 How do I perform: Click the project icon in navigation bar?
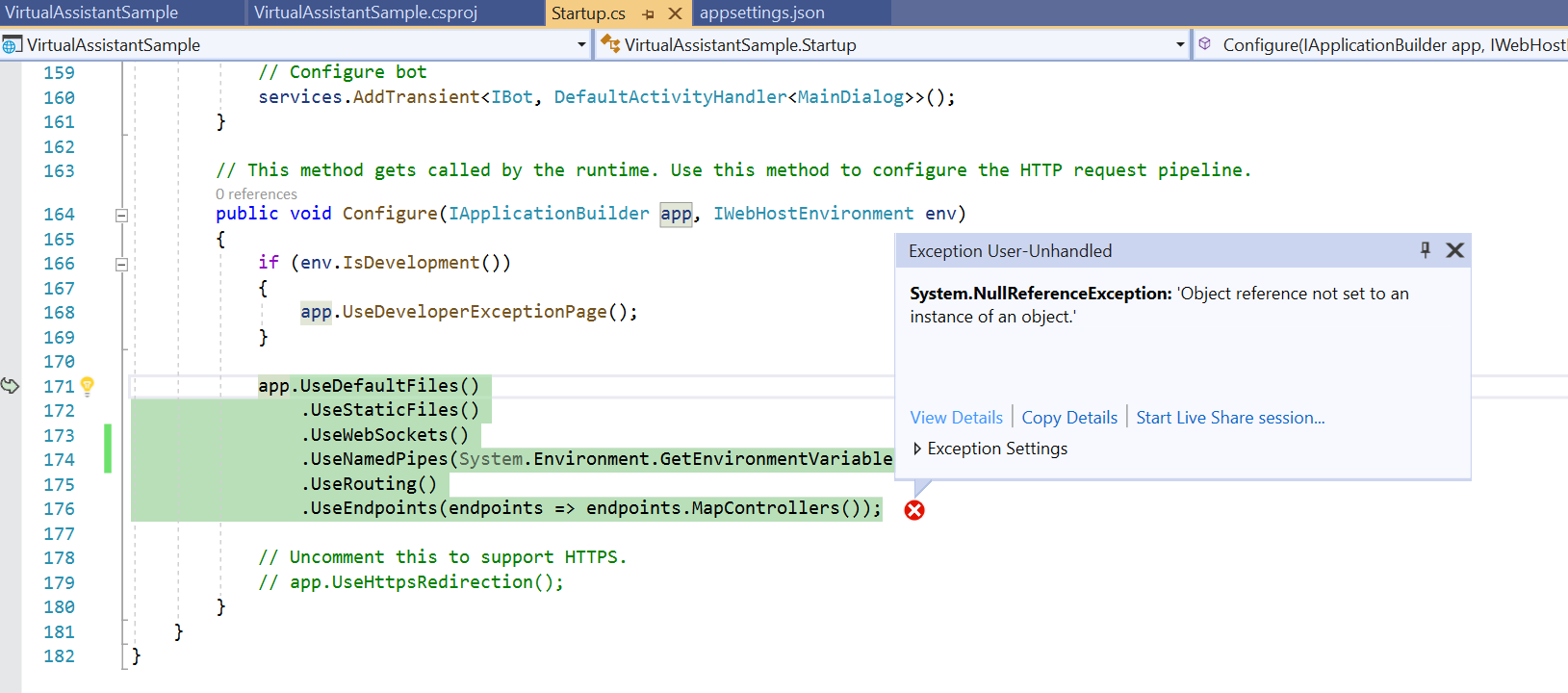[12, 45]
